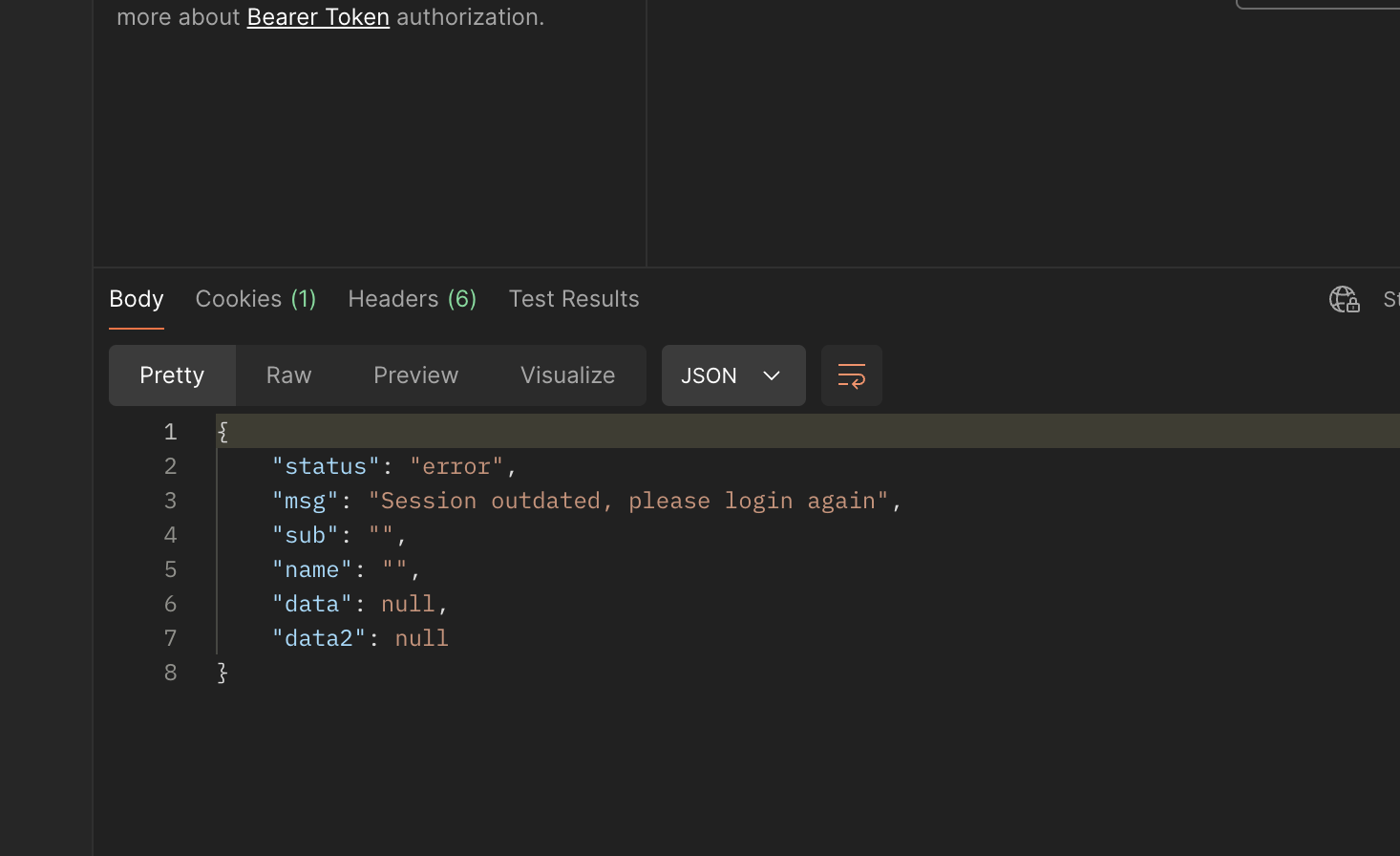Select the Preview view button
Image resolution: width=1400 pixels, height=856 pixels.
click(x=415, y=375)
